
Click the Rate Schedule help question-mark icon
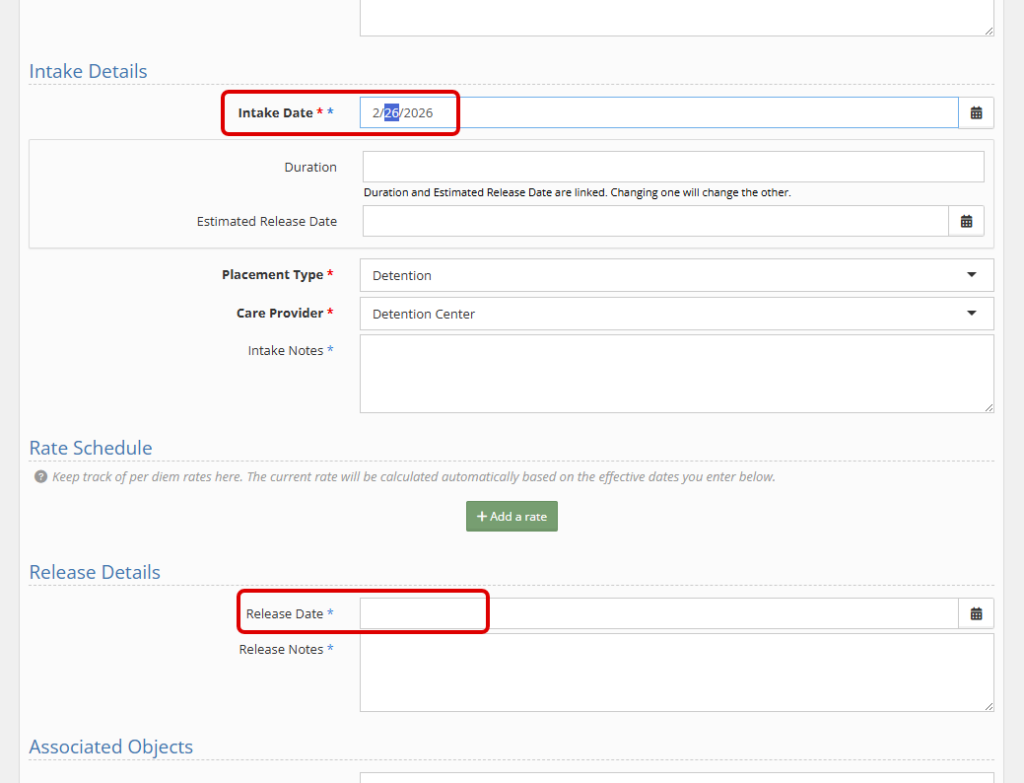coord(41,477)
